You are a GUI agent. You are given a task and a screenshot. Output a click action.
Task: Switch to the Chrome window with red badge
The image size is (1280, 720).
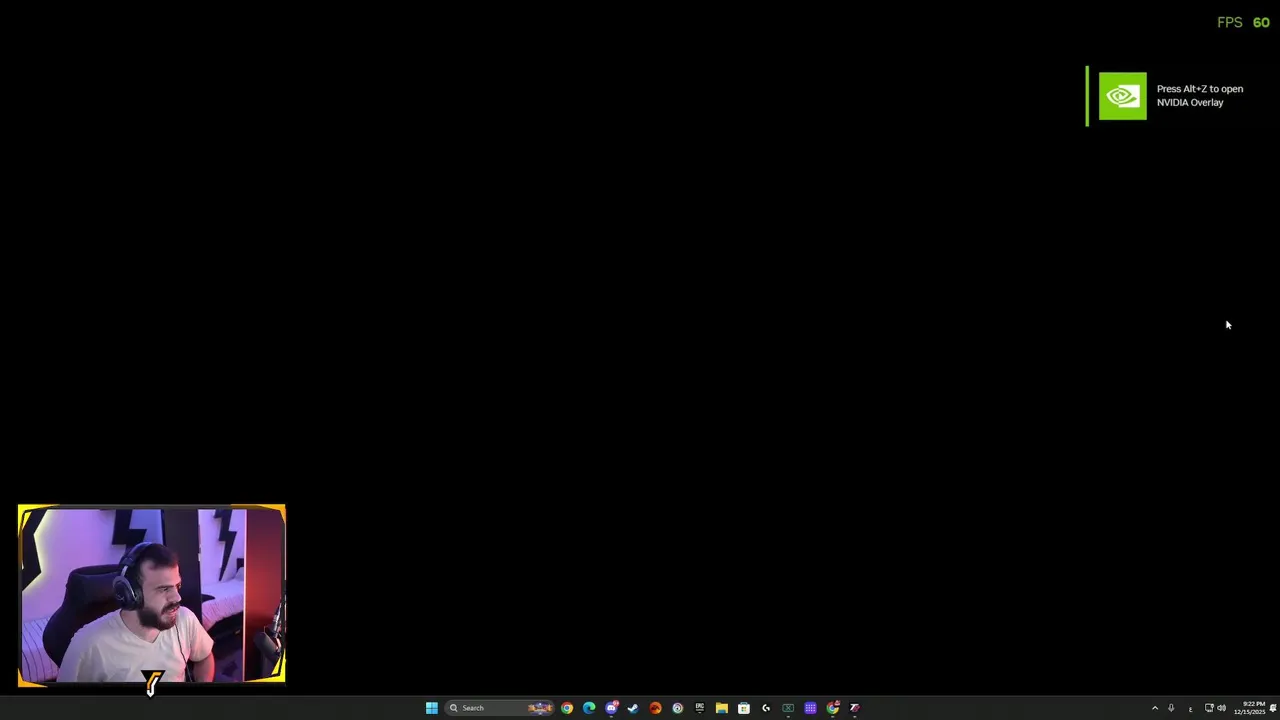tap(832, 708)
